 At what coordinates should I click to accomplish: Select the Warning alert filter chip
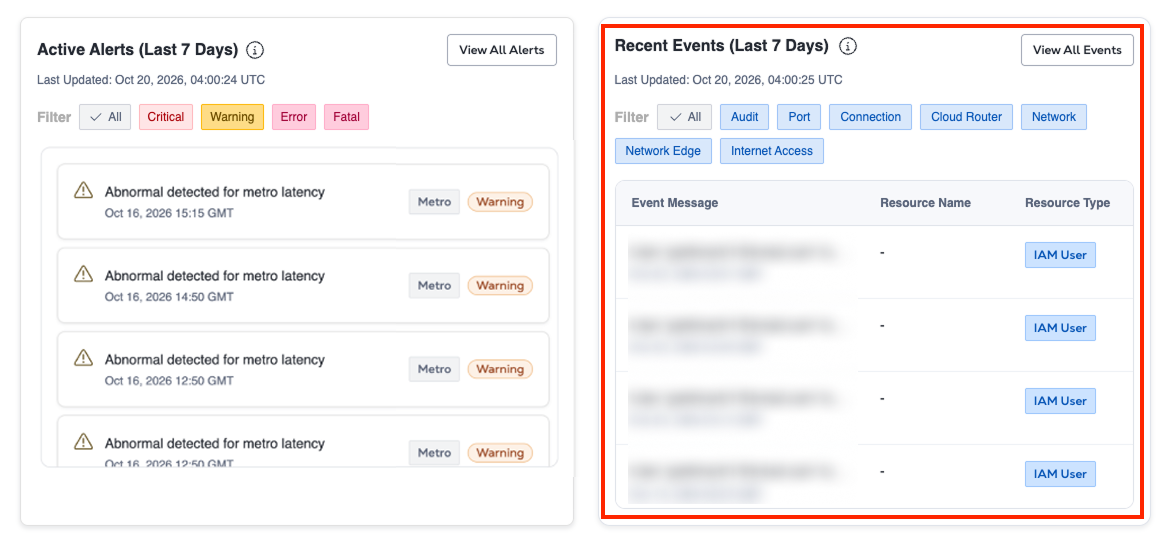[x=232, y=117]
